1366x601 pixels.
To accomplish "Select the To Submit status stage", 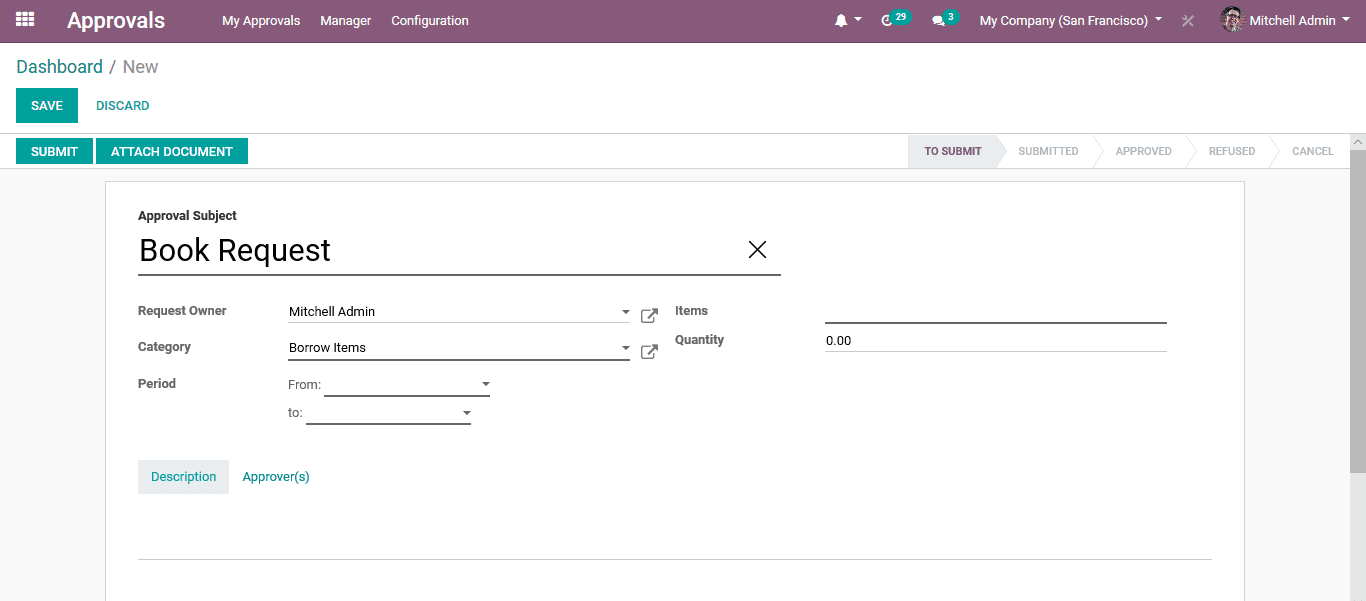I will click(953, 151).
